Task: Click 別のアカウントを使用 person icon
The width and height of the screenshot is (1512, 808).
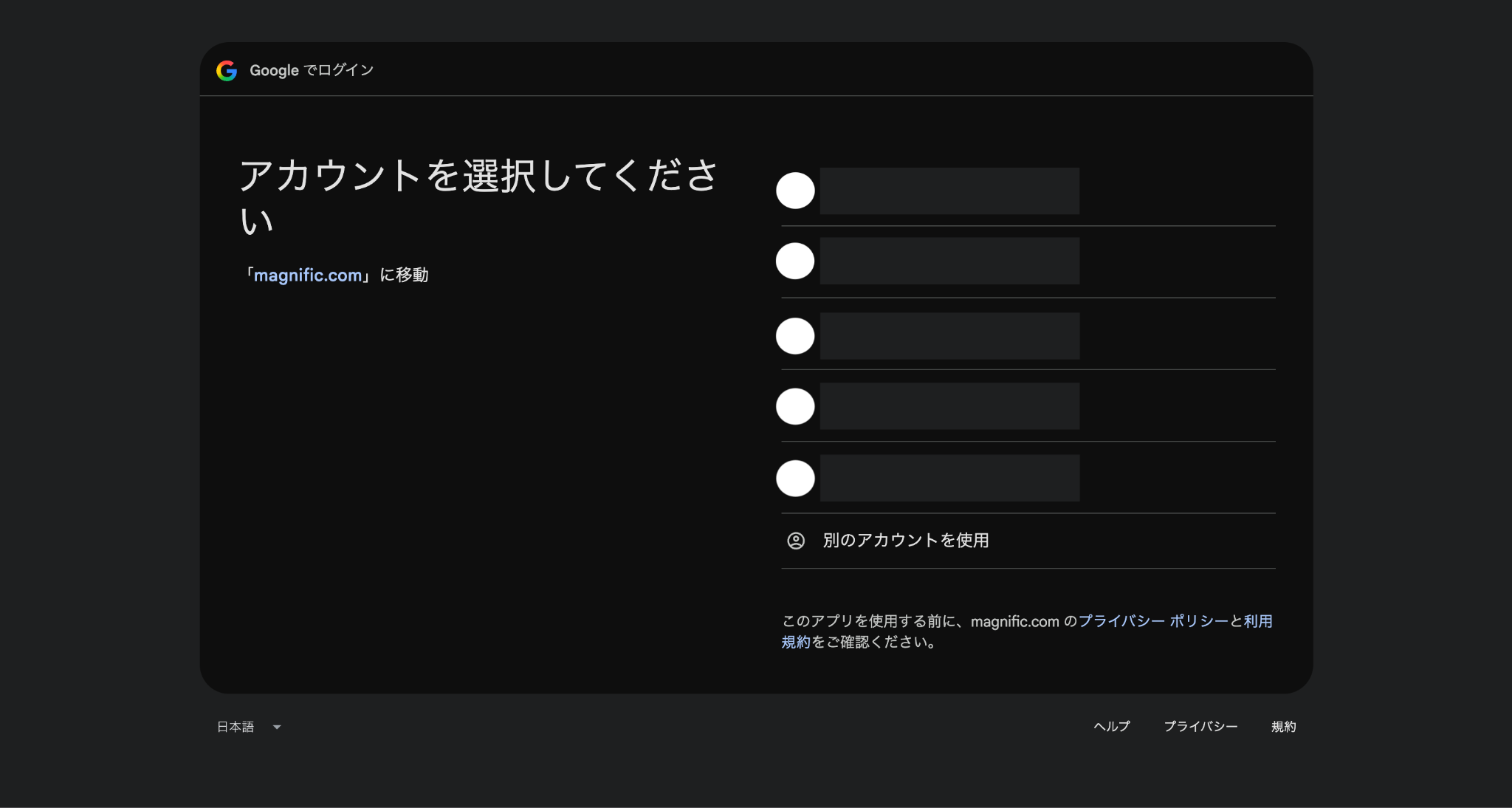Action: click(796, 541)
